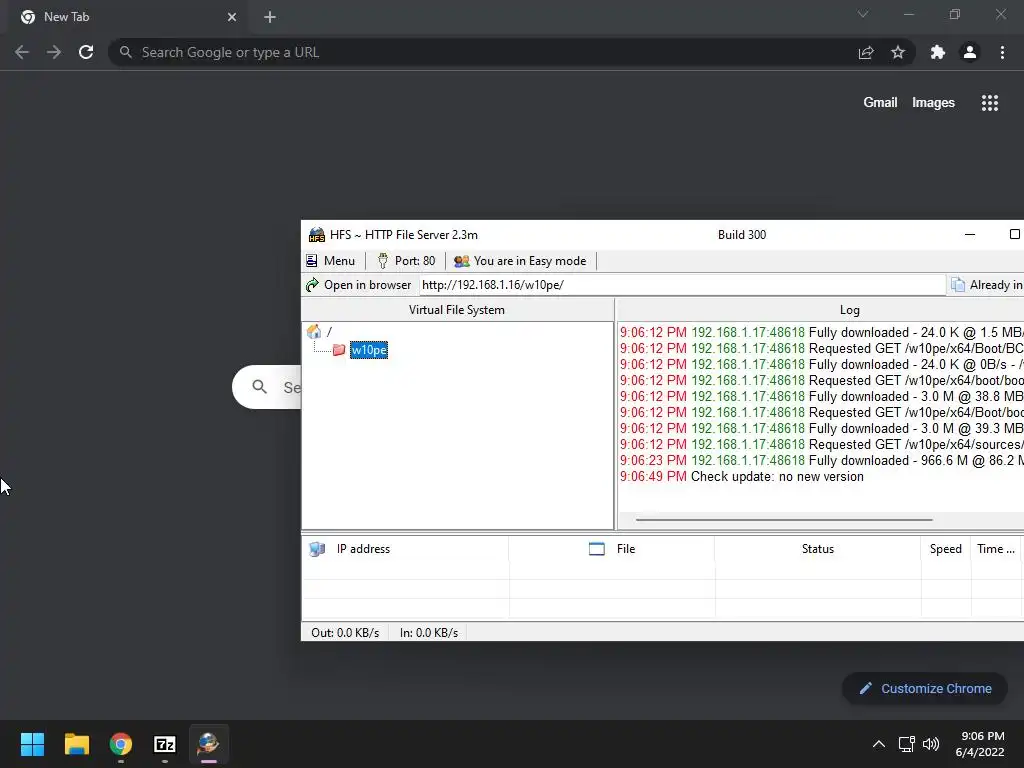The height and width of the screenshot is (768, 1024).
Task: Click the HFS taskbar icon
Action: coord(208,744)
